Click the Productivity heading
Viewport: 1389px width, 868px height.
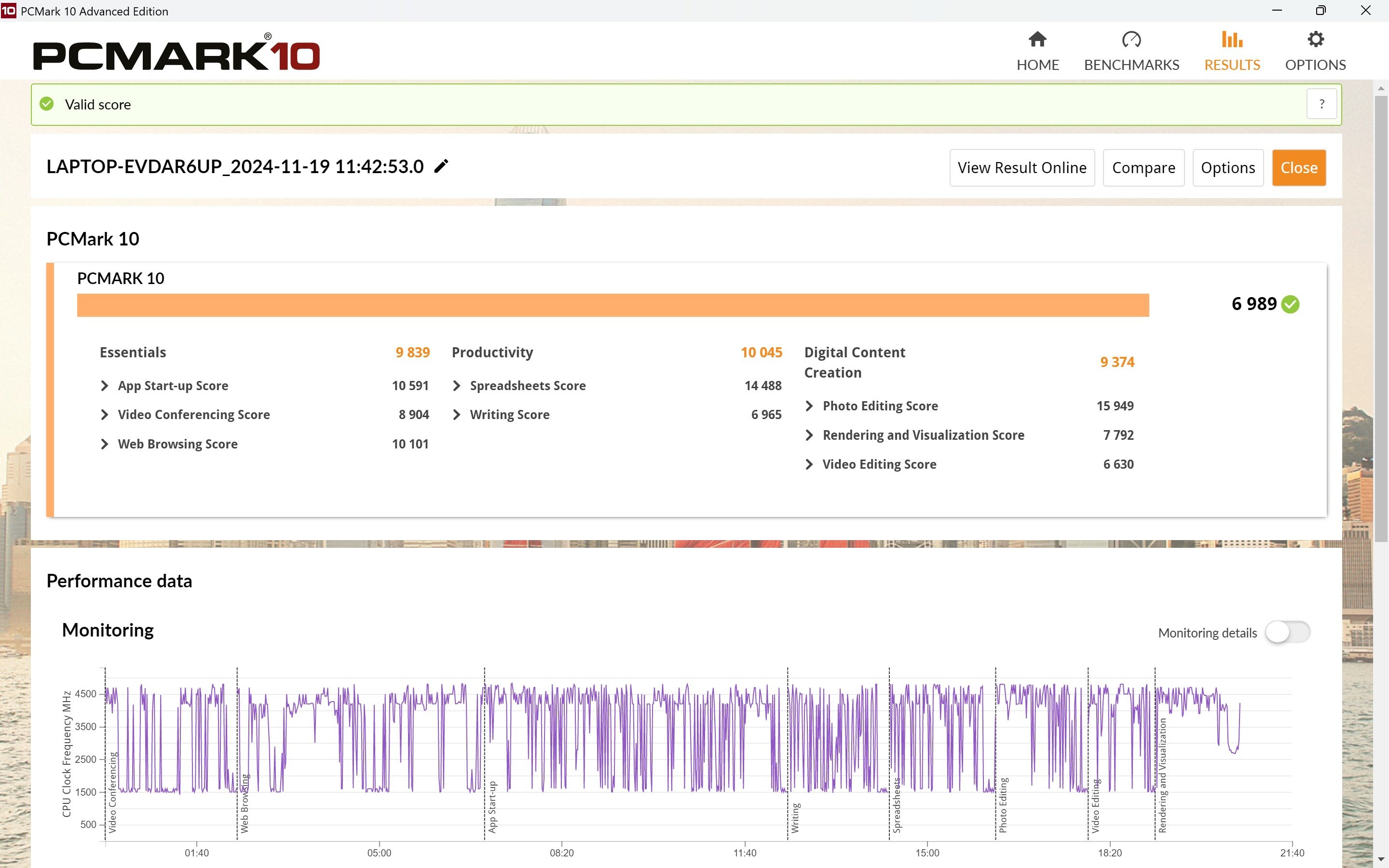(x=492, y=353)
